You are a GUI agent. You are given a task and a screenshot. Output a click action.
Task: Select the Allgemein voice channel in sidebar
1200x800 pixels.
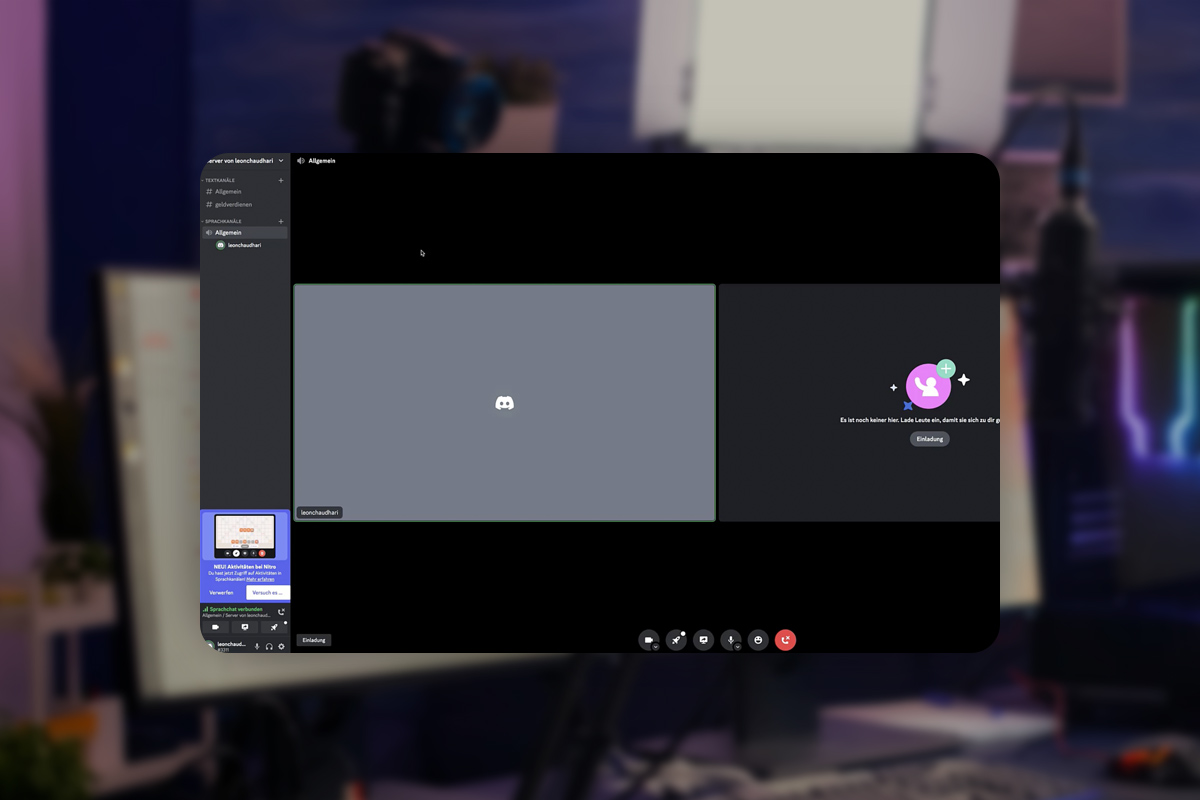click(245, 232)
